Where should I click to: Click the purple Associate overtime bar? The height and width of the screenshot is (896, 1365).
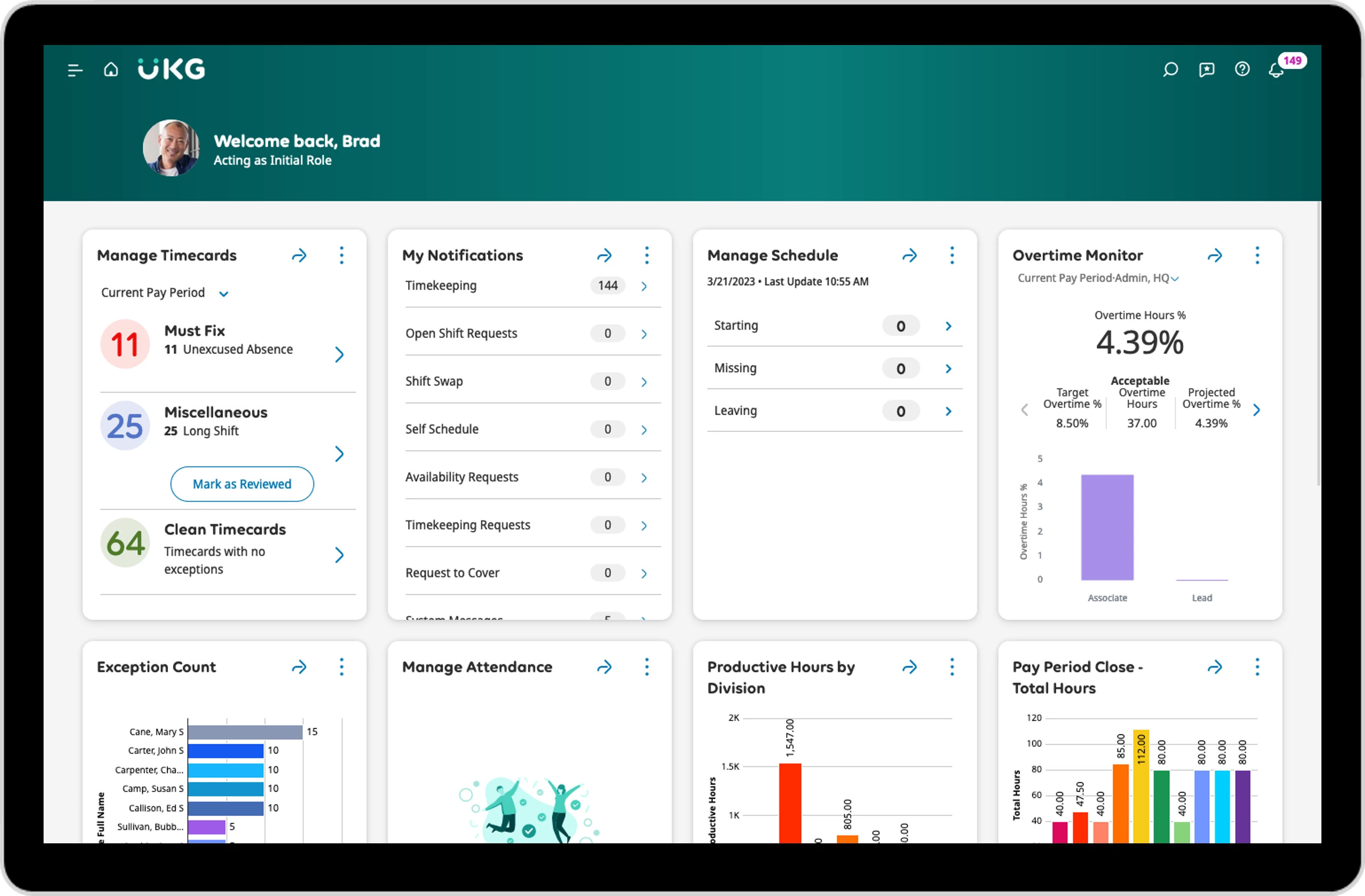tap(1107, 527)
